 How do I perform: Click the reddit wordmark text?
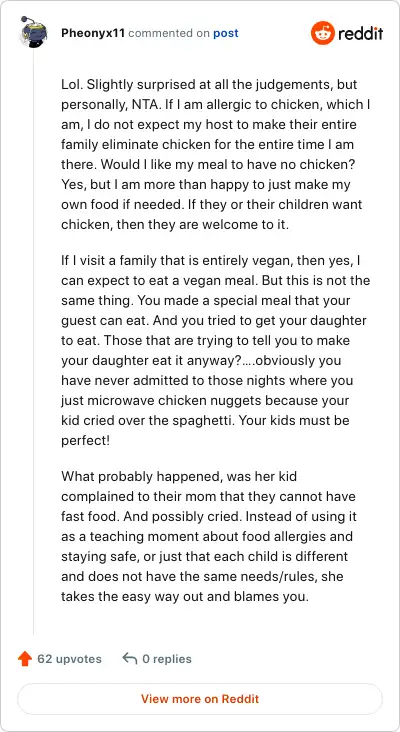pyautogui.click(x=360, y=33)
